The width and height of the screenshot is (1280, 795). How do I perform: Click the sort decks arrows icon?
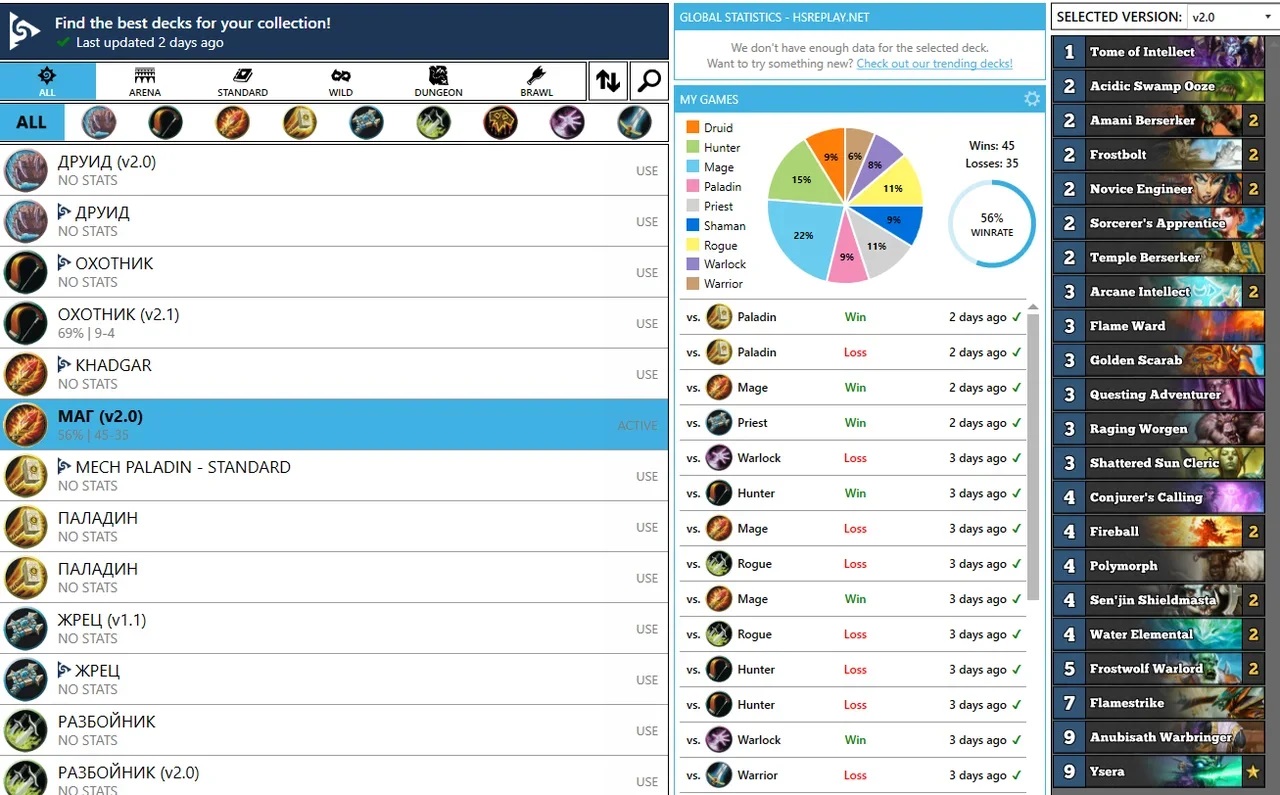click(608, 81)
